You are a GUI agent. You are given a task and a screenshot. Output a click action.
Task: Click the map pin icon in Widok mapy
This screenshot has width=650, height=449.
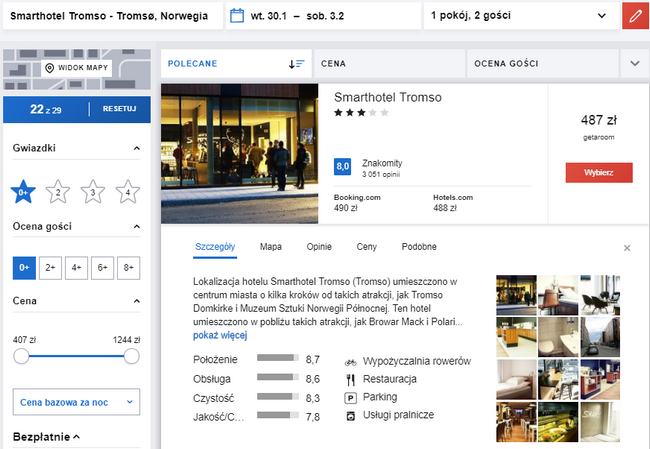[49, 68]
